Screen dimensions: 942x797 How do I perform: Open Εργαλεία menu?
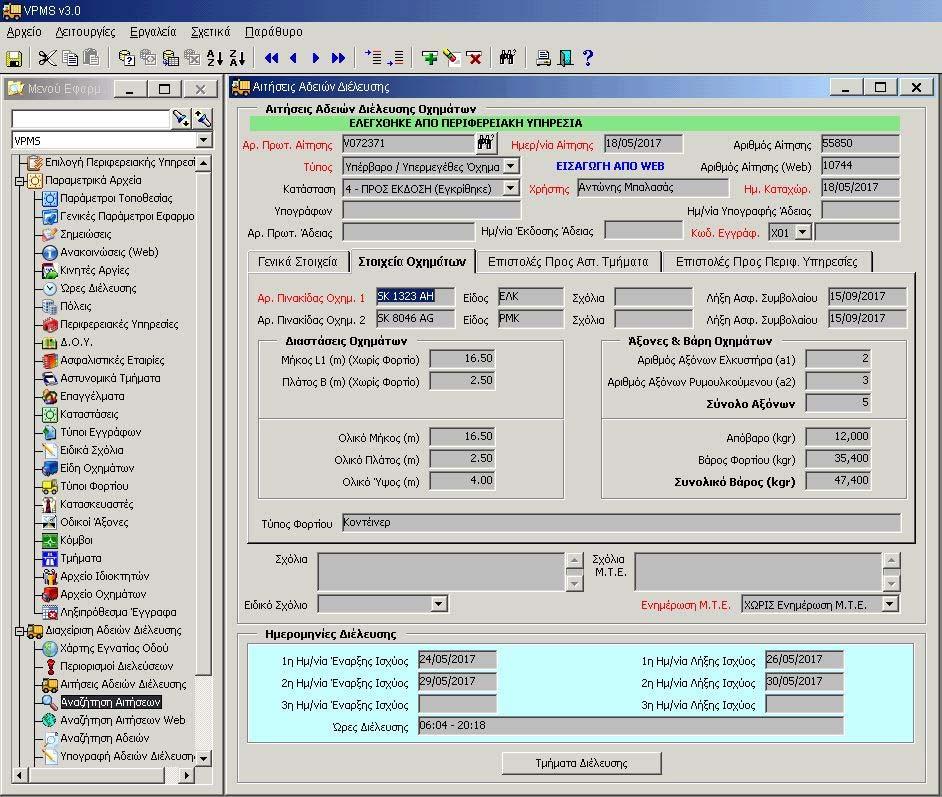click(x=153, y=32)
